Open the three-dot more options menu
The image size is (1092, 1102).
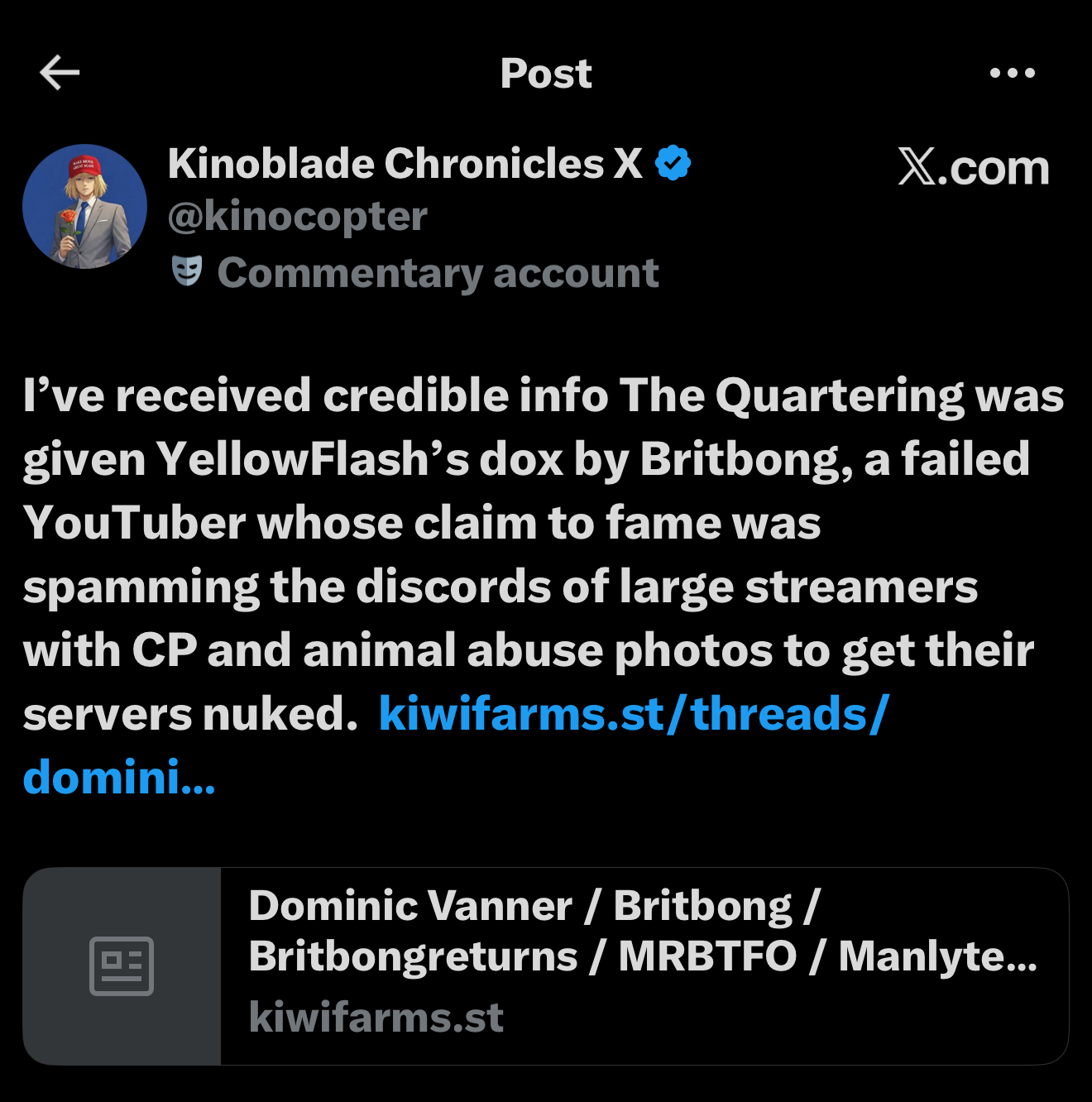coord(1012,73)
